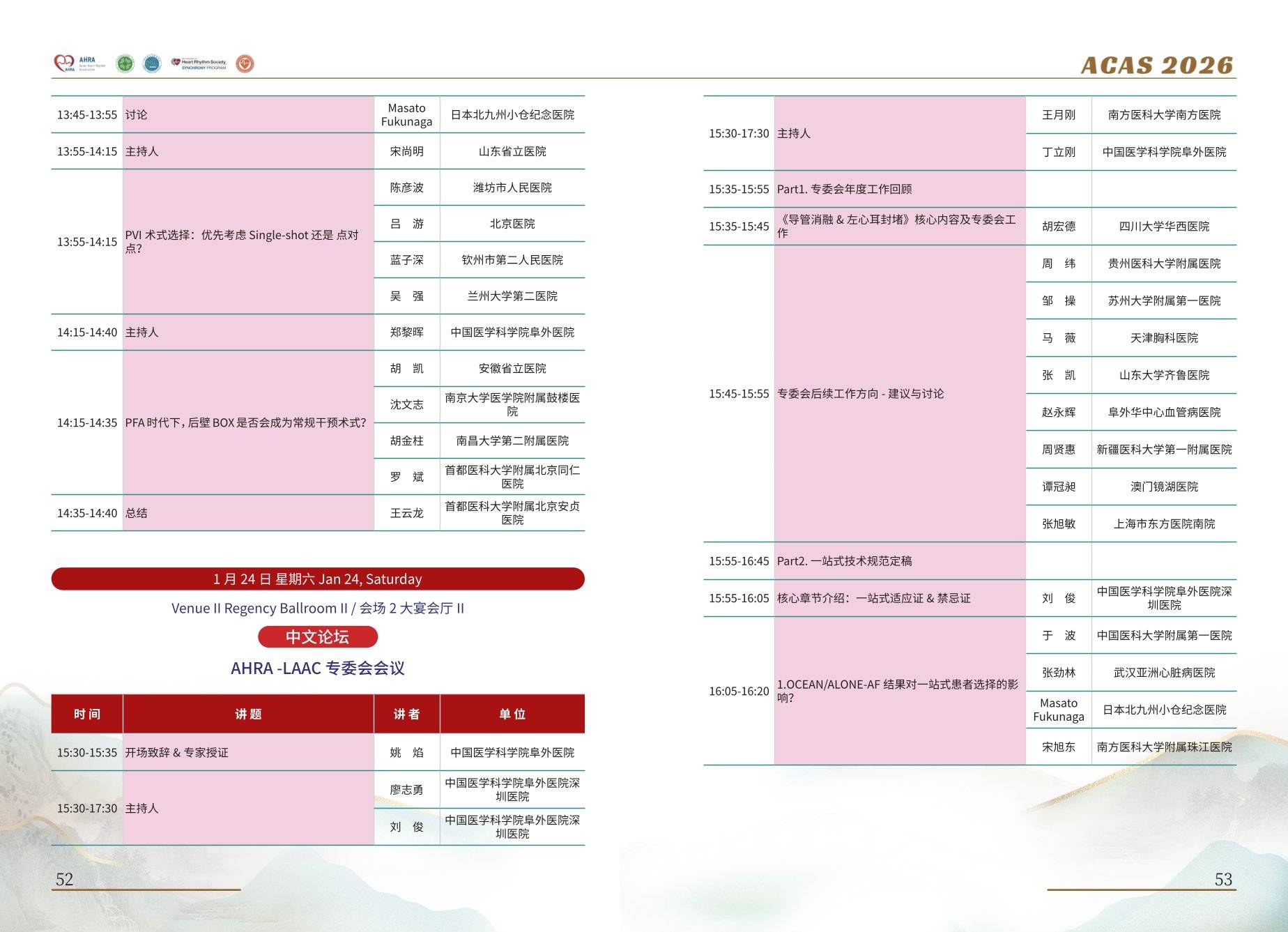Click the blue circular emblem logo
The width and height of the screenshot is (1288, 932).
click(152, 64)
